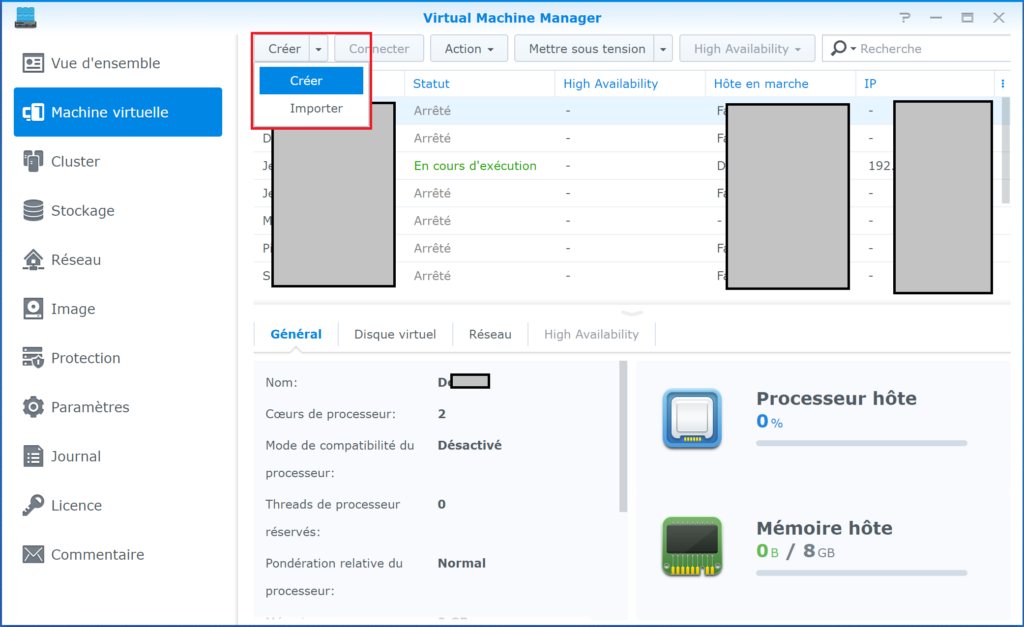Choose Importer from the Créer menu
The height and width of the screenshot is (627, 1024).
click(316, 108)
